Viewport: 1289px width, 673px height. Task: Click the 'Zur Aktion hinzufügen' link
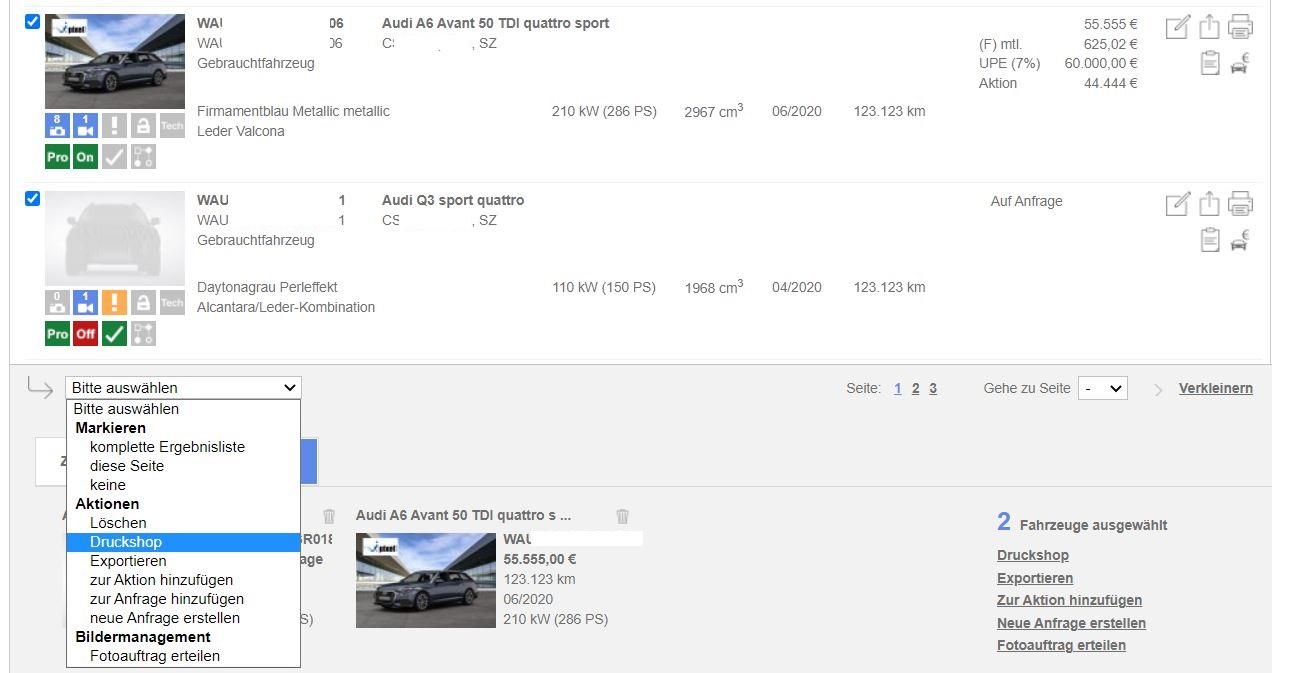[x=1069, y=601]
